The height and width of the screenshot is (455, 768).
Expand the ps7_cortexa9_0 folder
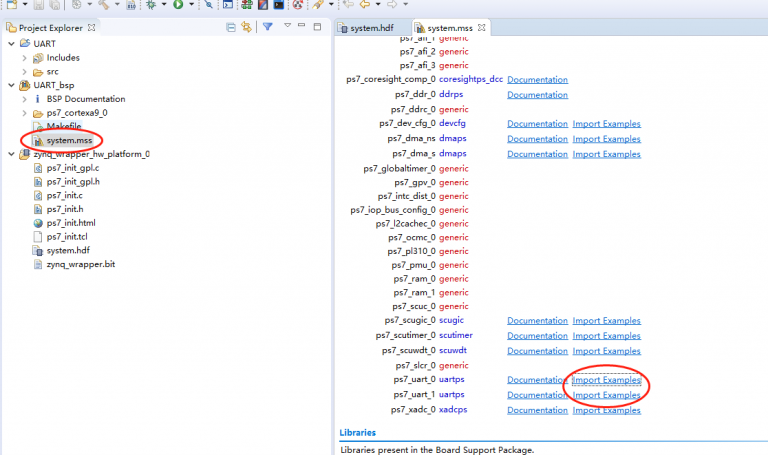(25, 113)
